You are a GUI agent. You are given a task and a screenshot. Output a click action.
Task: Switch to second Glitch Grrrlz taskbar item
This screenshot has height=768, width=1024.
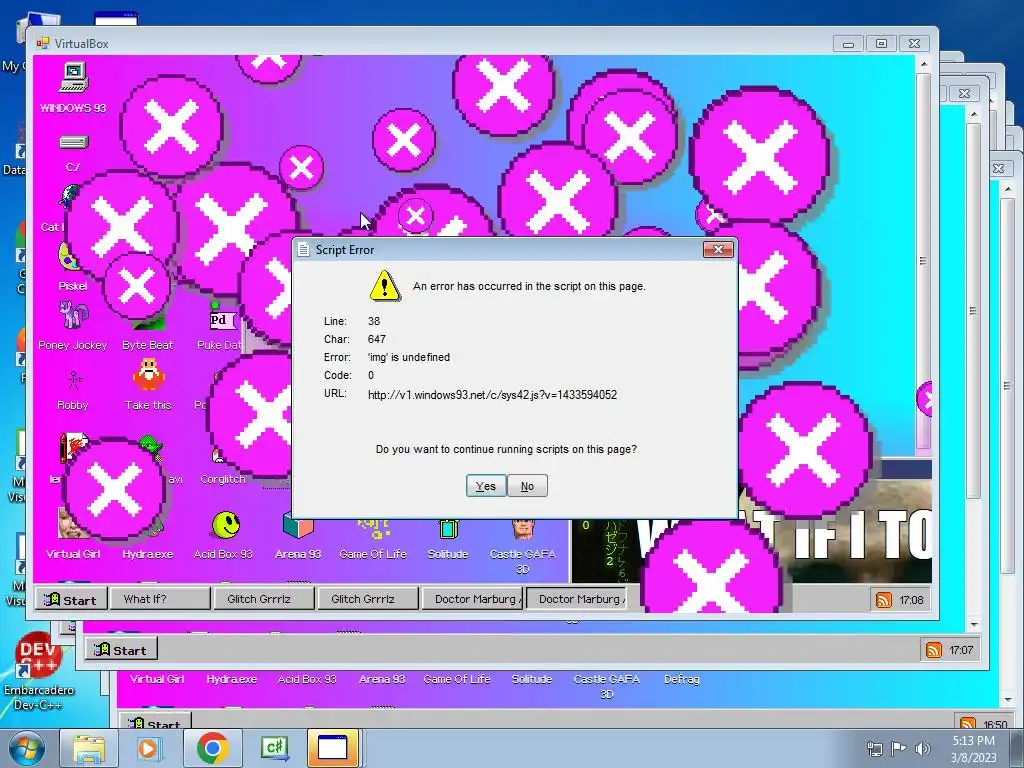[x=368, y=599]
